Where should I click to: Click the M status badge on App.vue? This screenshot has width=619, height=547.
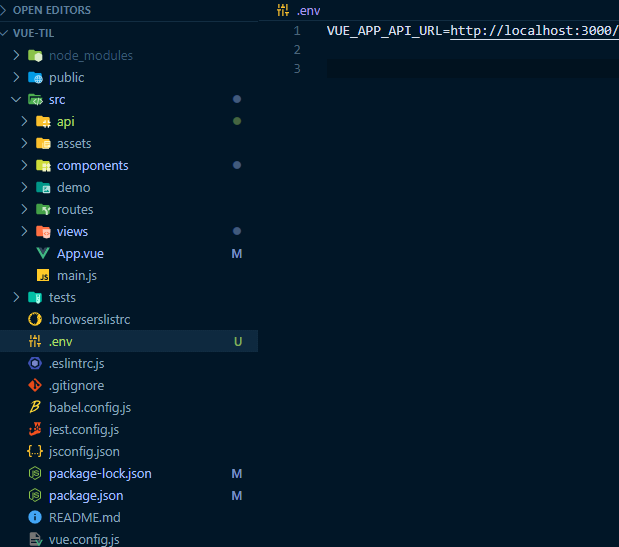click(237, 254)
